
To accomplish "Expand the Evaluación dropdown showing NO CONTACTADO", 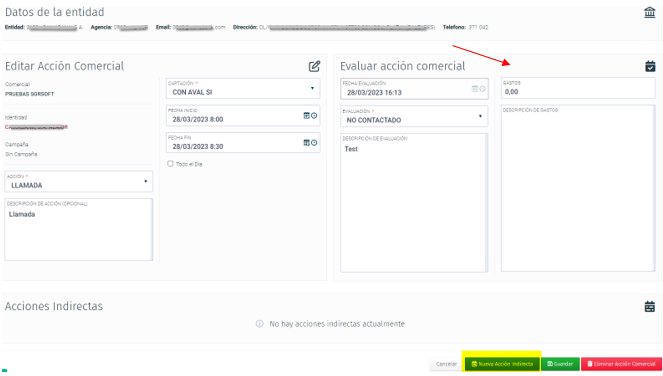I will (x=414, y=116).
